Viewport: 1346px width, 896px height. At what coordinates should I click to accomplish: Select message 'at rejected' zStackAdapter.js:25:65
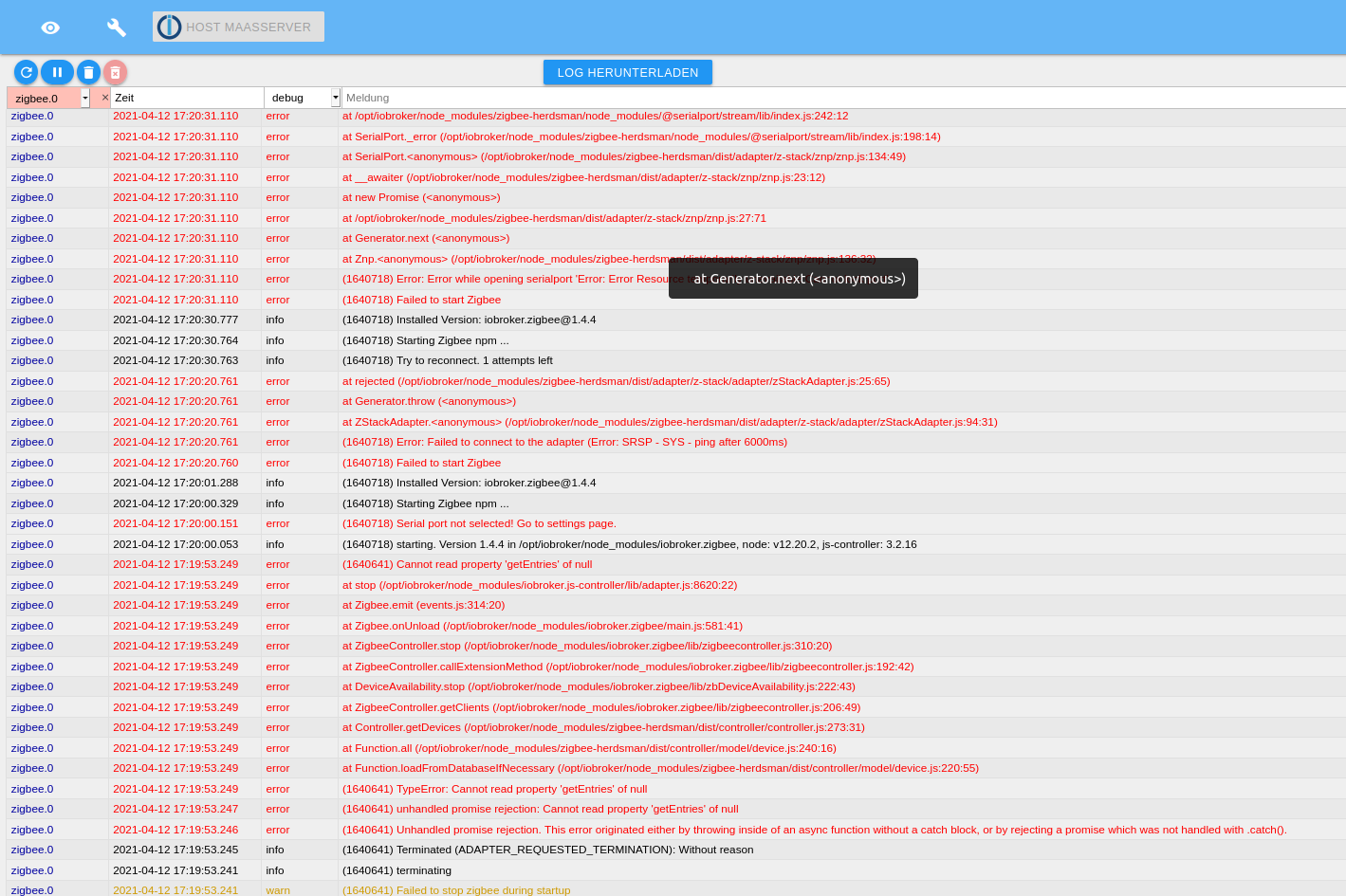pyautogui.click(x=617, y=381)
